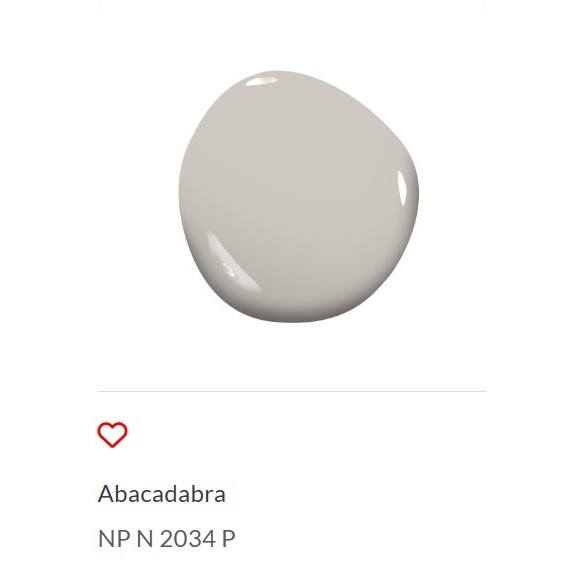Open details for color NP N 2034 P
Screen dimensions: 580x580
166,539
